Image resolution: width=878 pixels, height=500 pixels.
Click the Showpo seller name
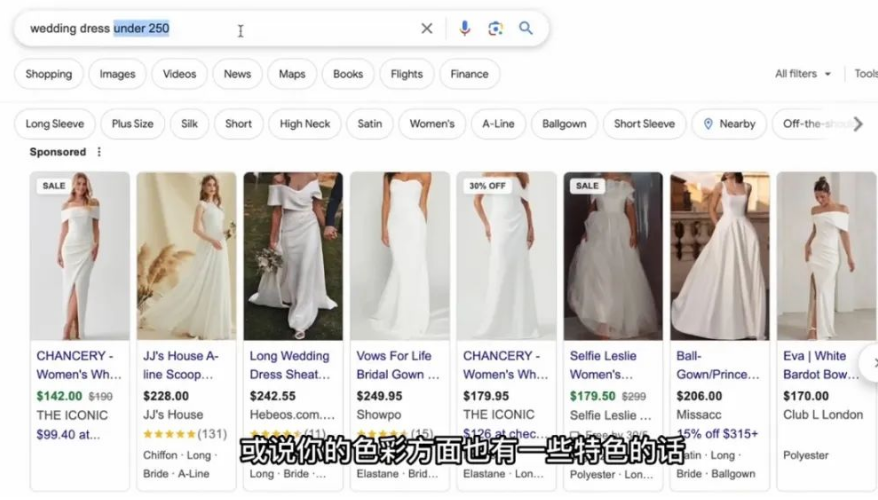click(x=379, y=415)
